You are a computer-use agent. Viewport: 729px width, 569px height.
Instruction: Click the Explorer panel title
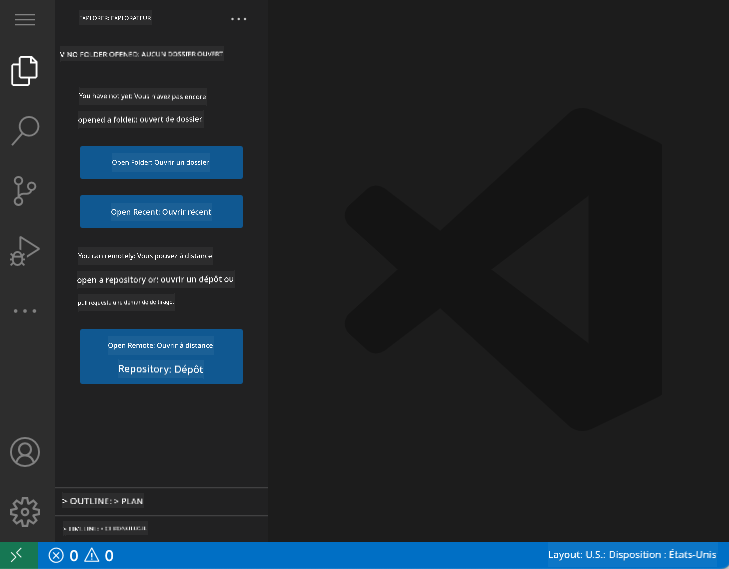(x=116, y=18)
